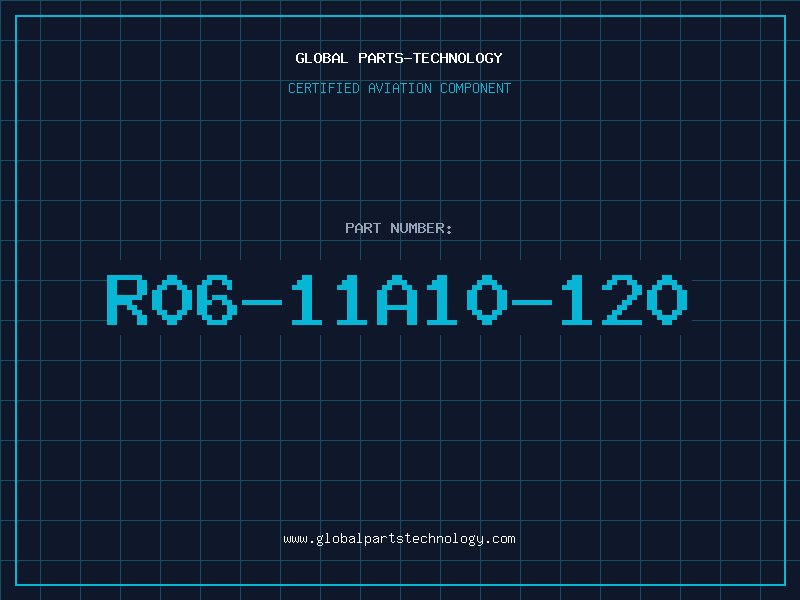Screen dimensions: 800x600
Task: Open the www.globalpartstechnology.com link
Action: pyautogui.click(x=399, y=539)
